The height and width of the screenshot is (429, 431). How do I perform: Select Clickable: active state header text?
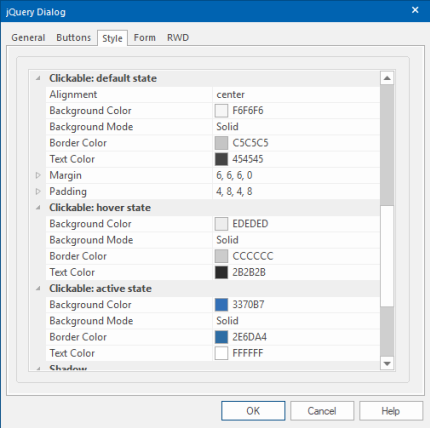click(100, 289)
